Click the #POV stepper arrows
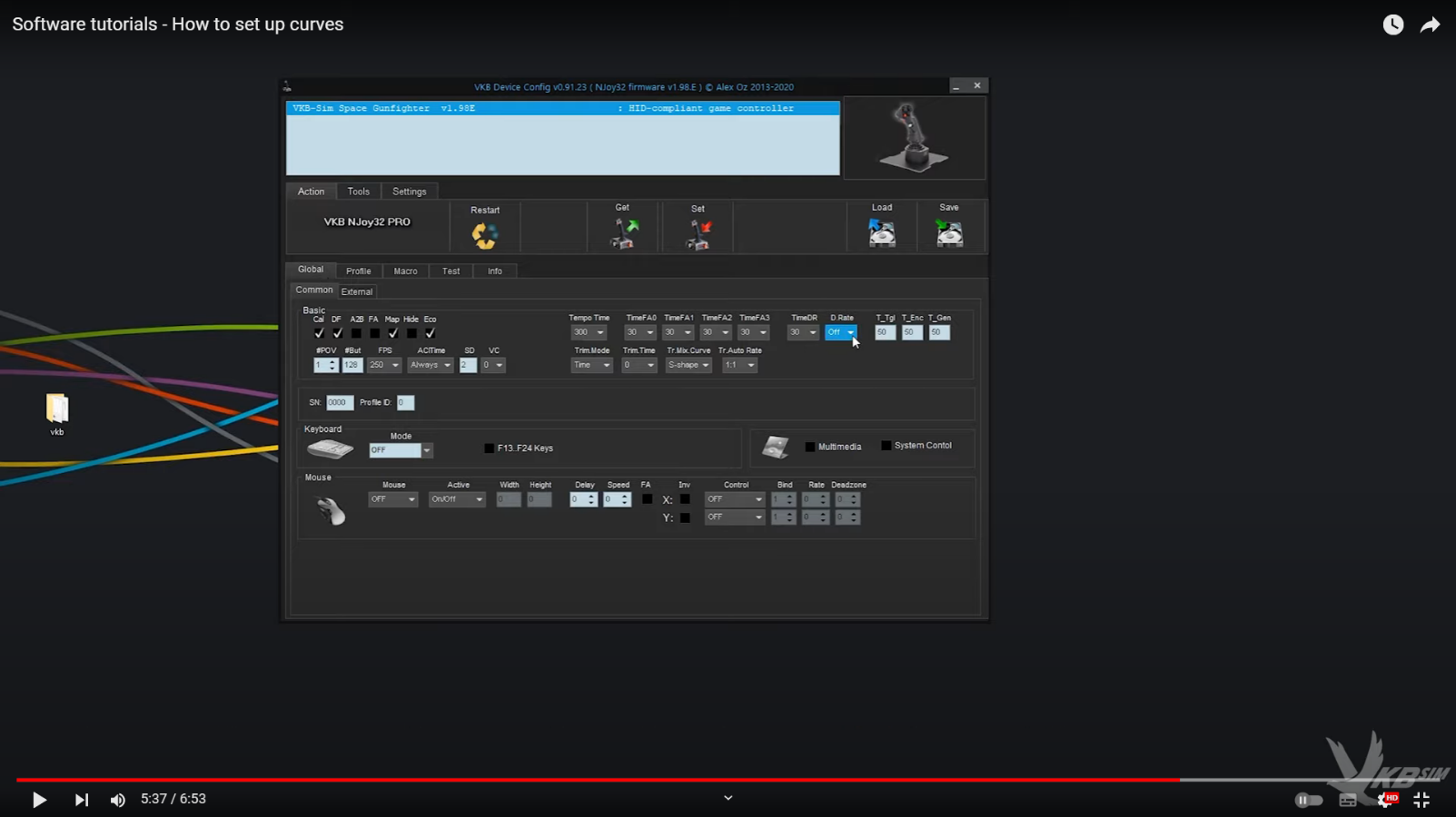The image size is (1456, 817). [332, 365]
